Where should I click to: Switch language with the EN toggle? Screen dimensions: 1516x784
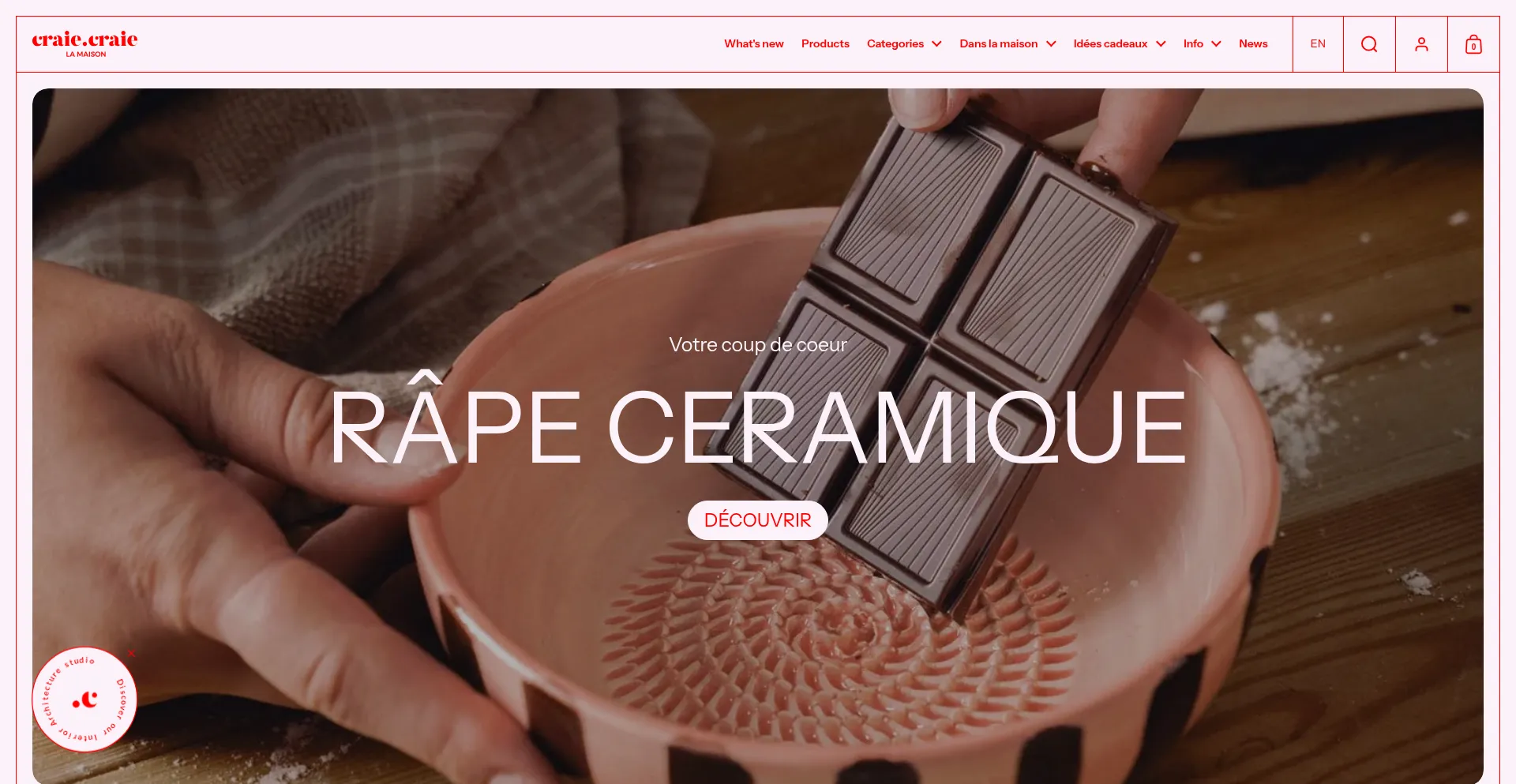coord(1318,44)
